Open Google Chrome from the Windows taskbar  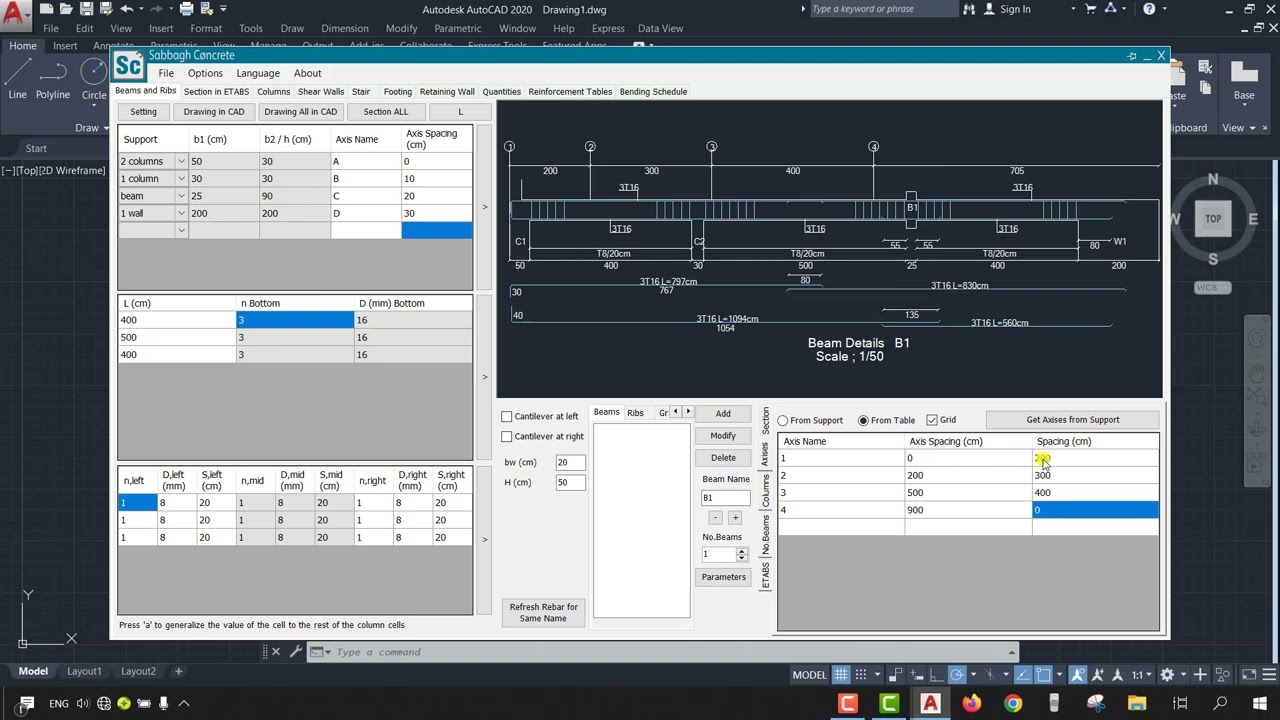point(1013,703)
